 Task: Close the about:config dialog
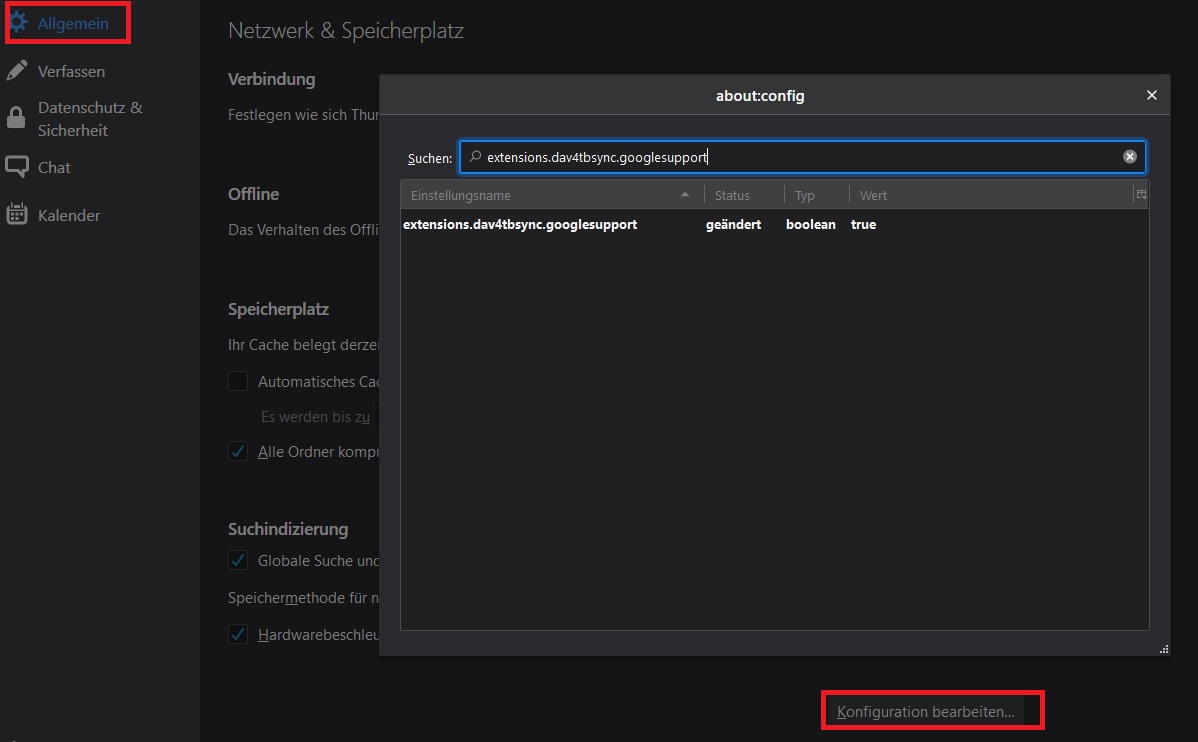pos(1151,95)
